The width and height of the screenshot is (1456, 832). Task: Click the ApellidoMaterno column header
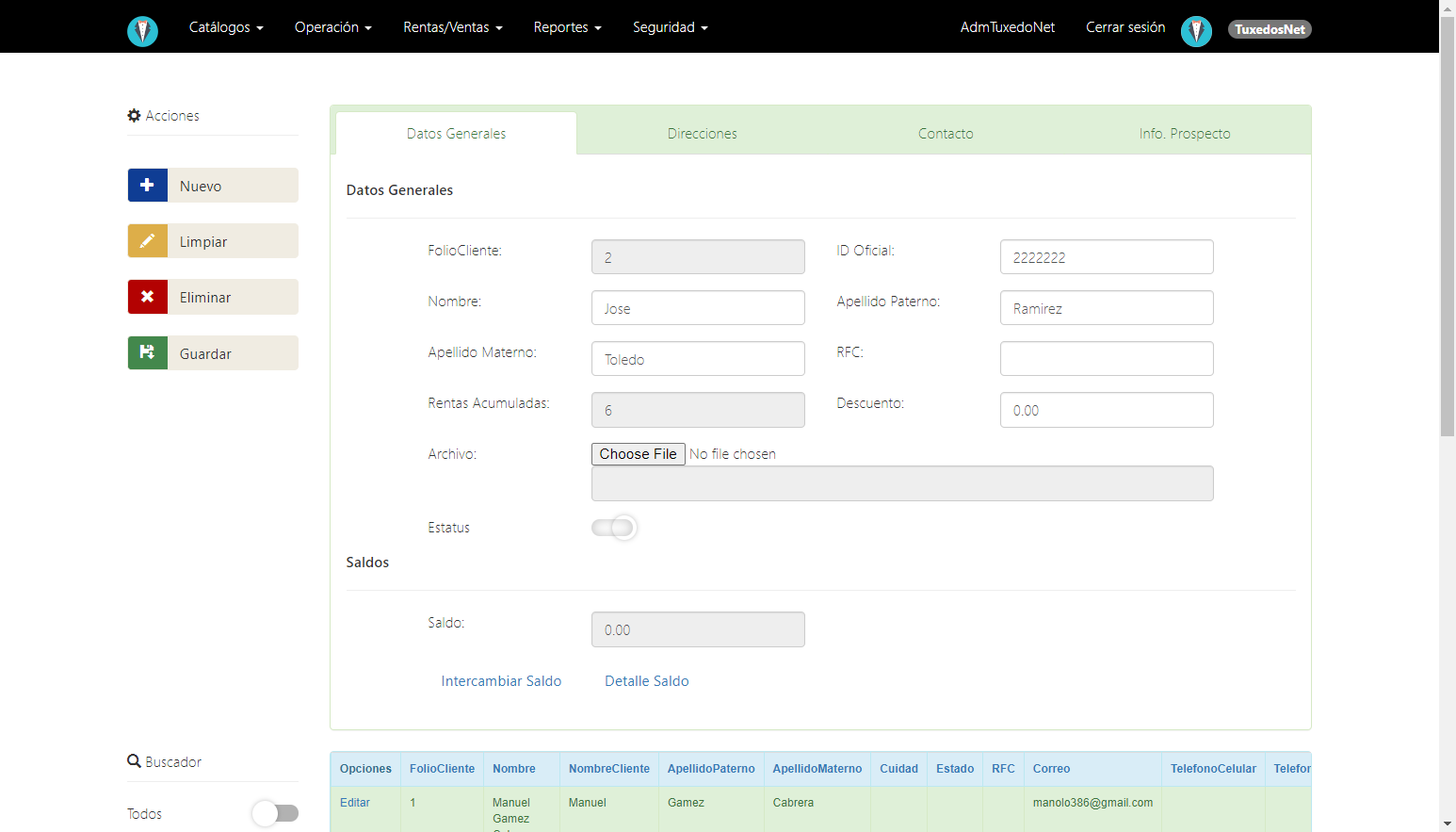coord(817,769)
